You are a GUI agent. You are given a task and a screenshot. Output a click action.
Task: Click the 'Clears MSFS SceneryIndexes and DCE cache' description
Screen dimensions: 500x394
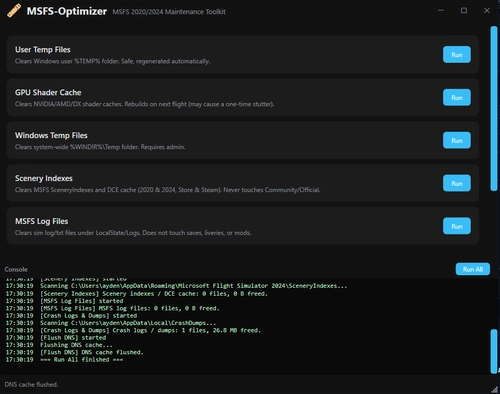click(x=167, y=190)
